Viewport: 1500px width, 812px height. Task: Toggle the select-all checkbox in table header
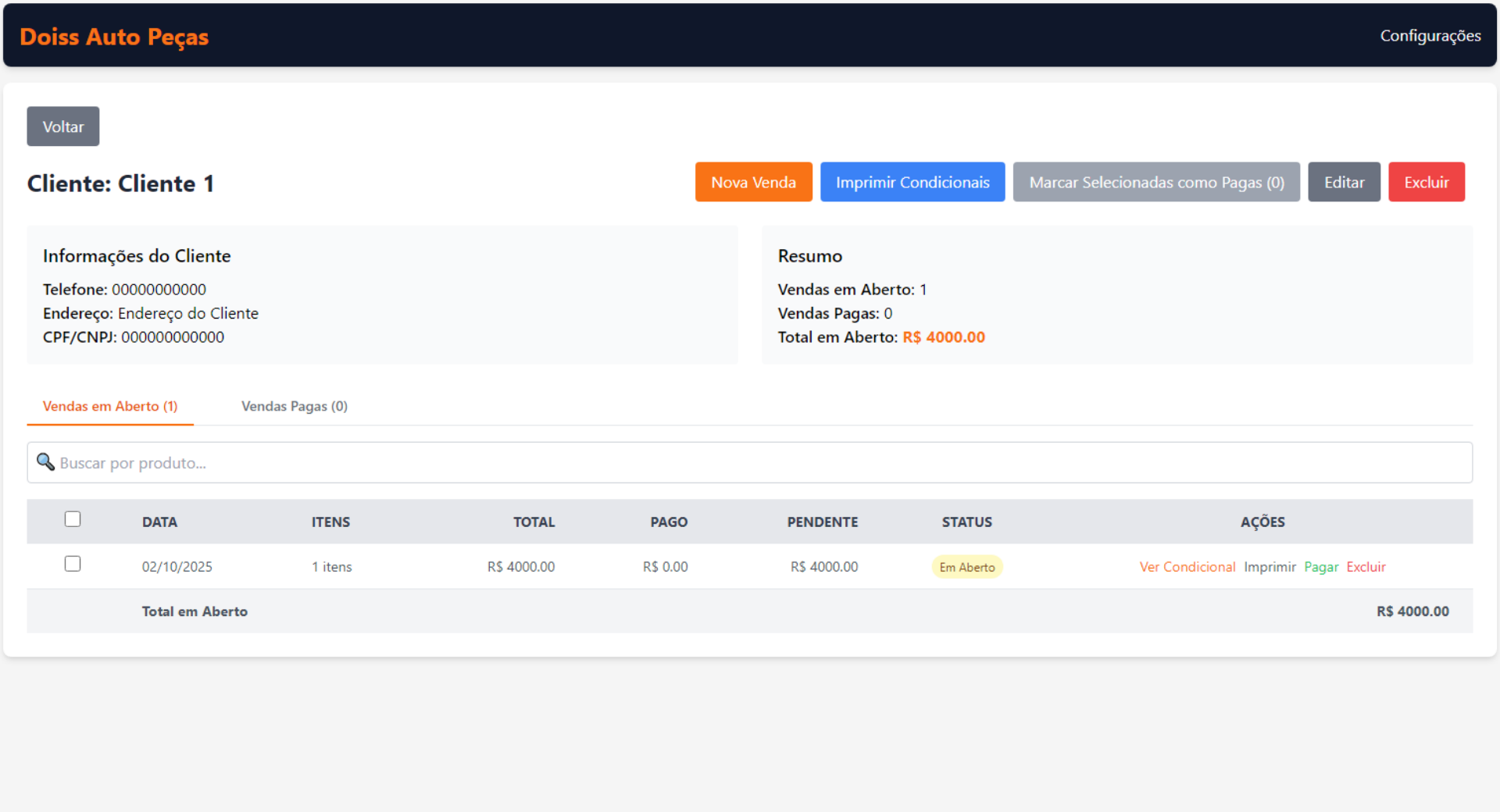tap(73, 519)
